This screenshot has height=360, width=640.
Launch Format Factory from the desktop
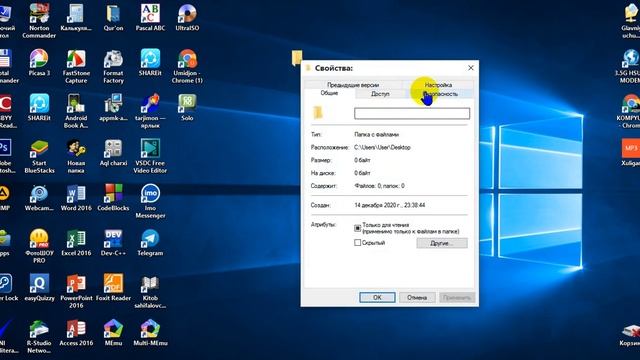pyautogui.click(x=113, y=66)
